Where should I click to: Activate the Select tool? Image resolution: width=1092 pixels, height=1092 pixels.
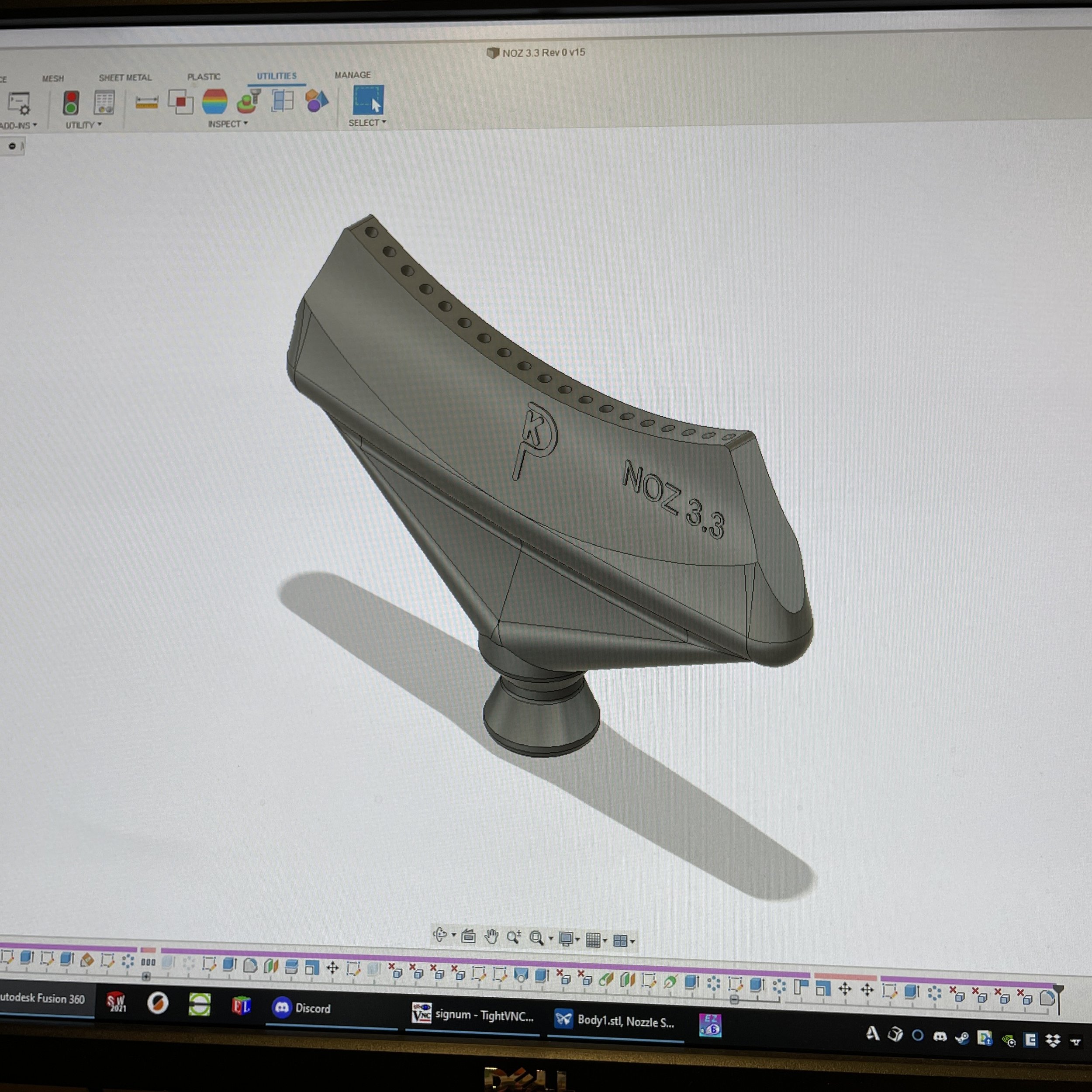click(x=369, y=100)
